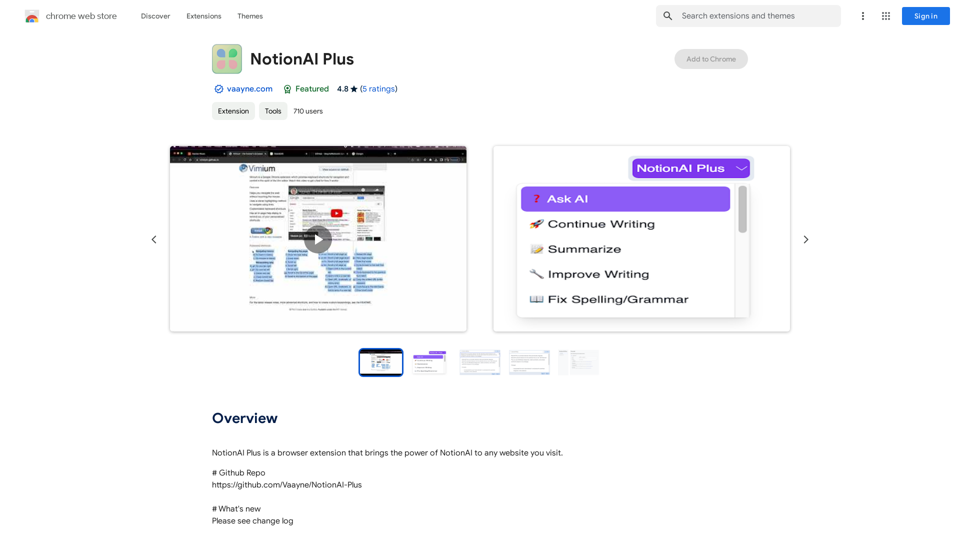Click the Featured badge icon
The image size is (960, 540).
coord(287,89)
